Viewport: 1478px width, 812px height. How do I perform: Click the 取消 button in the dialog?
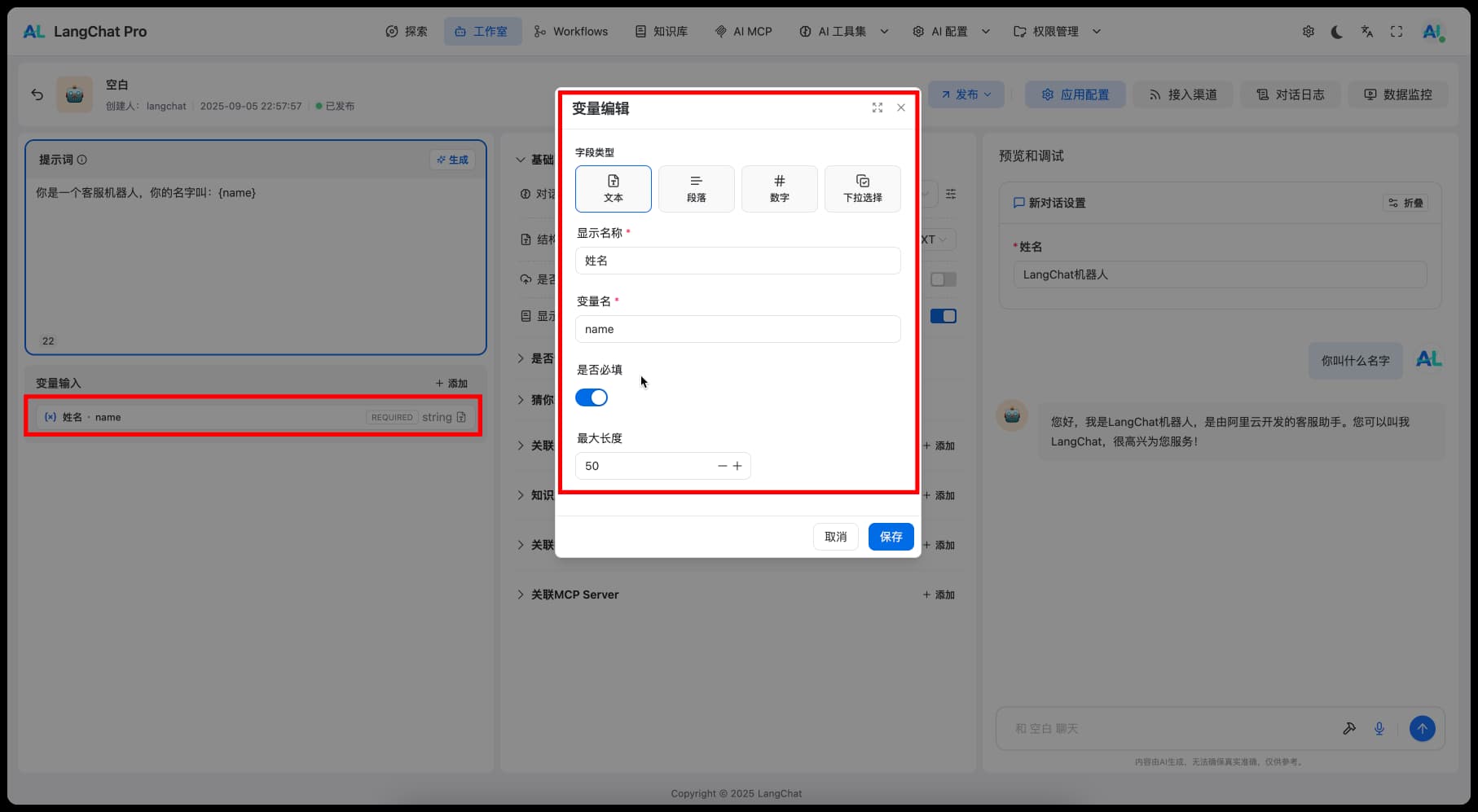pos(835,537)
